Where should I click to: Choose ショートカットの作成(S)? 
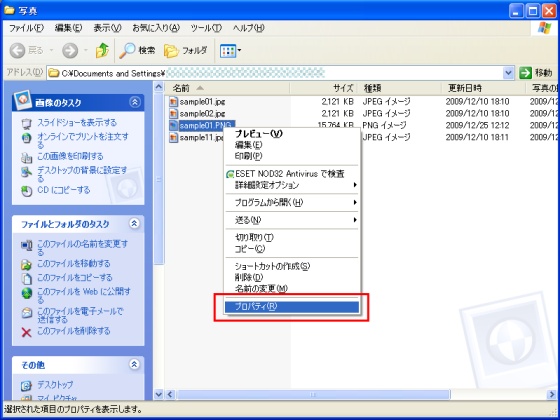coord(292,266)
